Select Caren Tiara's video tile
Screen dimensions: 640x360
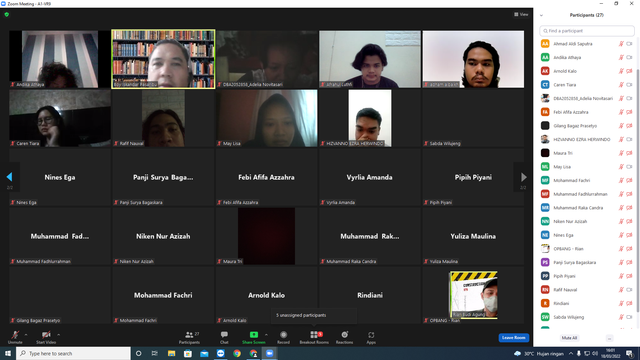(x=60, y=118)
